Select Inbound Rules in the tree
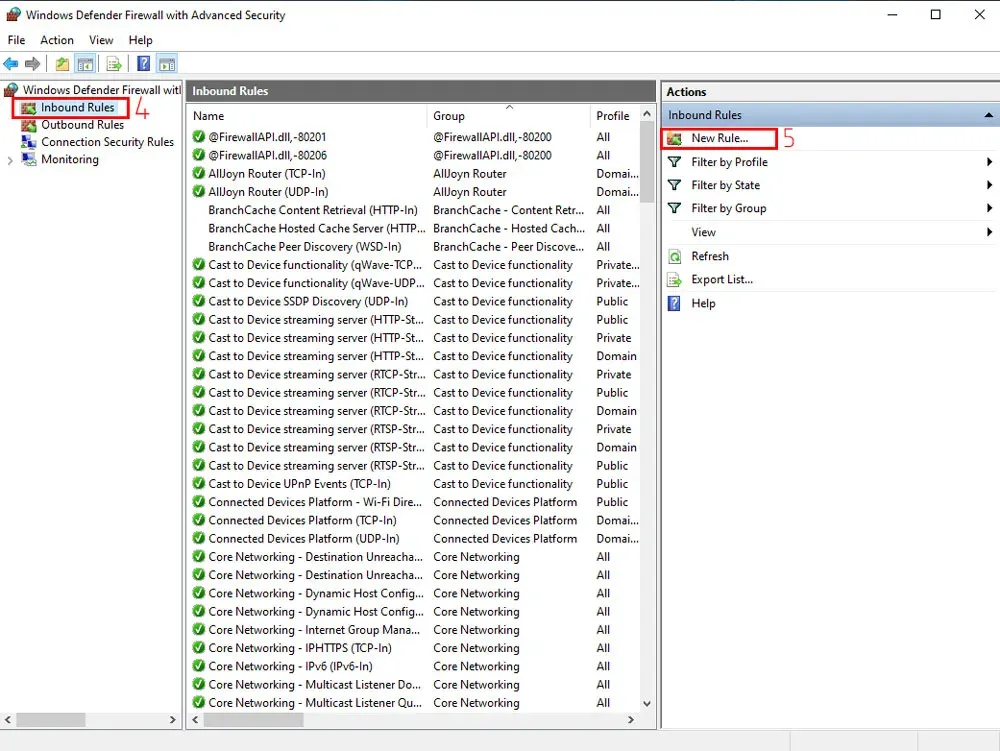Viewport: 1000px width, 751px height. point(78,108)
